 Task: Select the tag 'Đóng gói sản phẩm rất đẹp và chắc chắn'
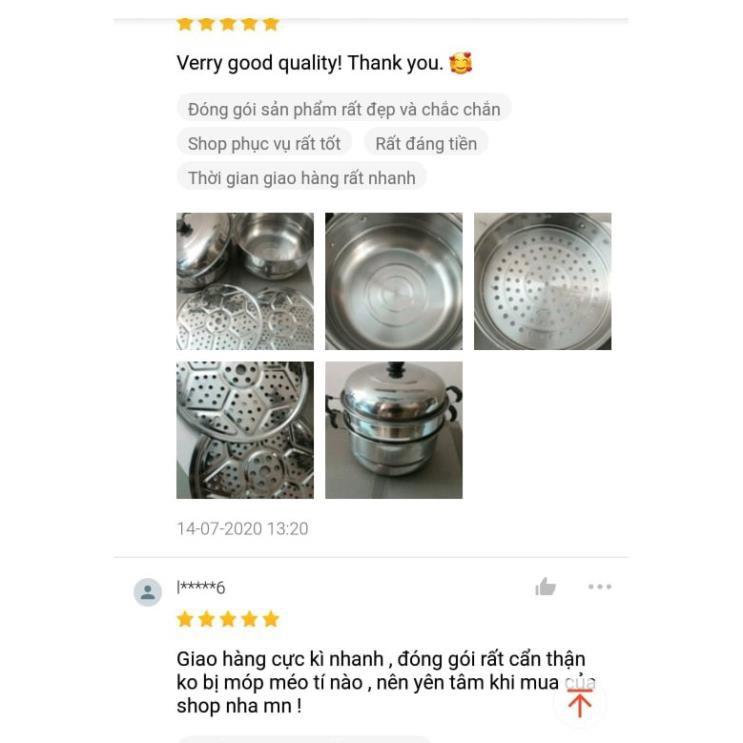[x=344, y=109]
